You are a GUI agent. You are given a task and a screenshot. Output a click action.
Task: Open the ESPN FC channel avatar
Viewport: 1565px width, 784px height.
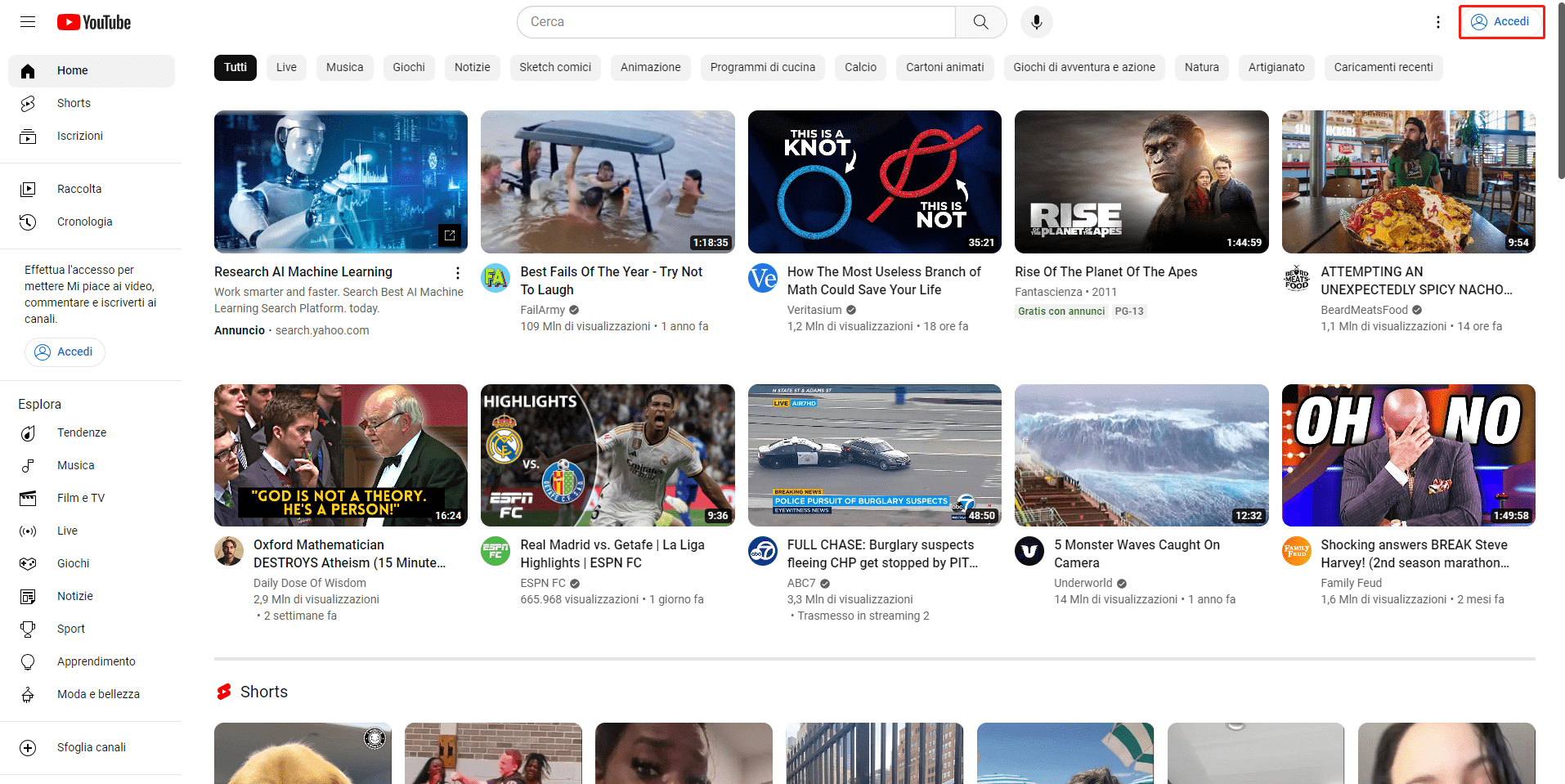(x=495, y=552)
